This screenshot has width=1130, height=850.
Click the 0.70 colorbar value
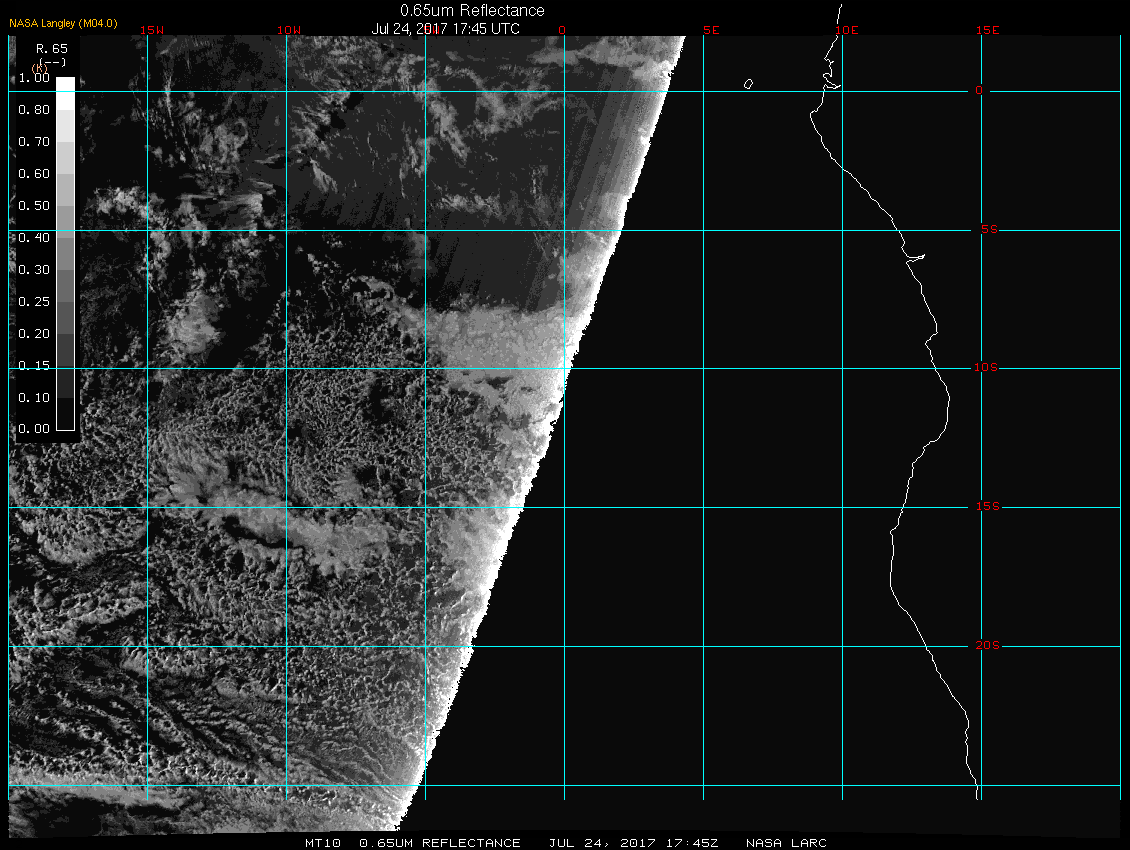coord(34,141)
